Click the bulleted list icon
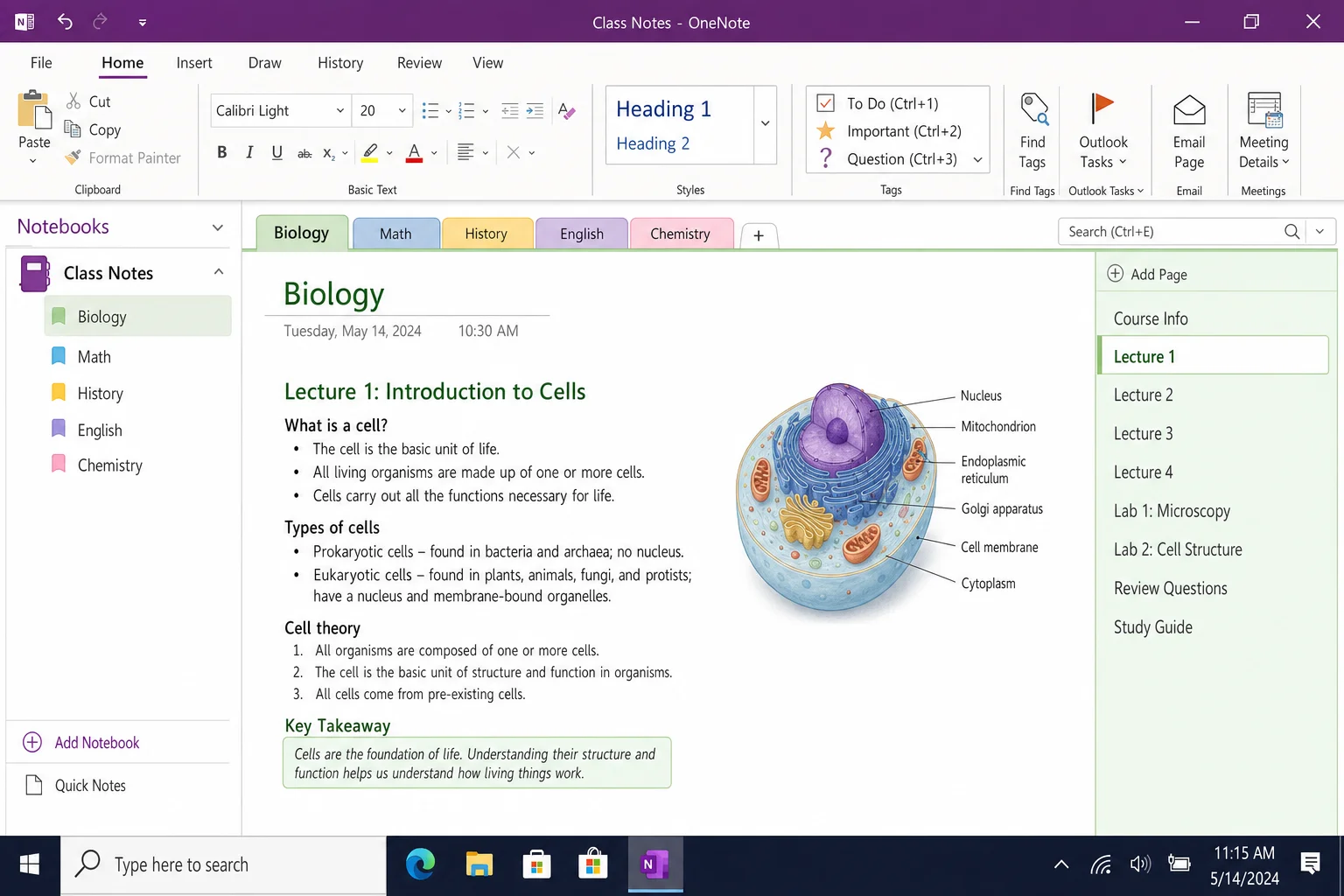 430,110
